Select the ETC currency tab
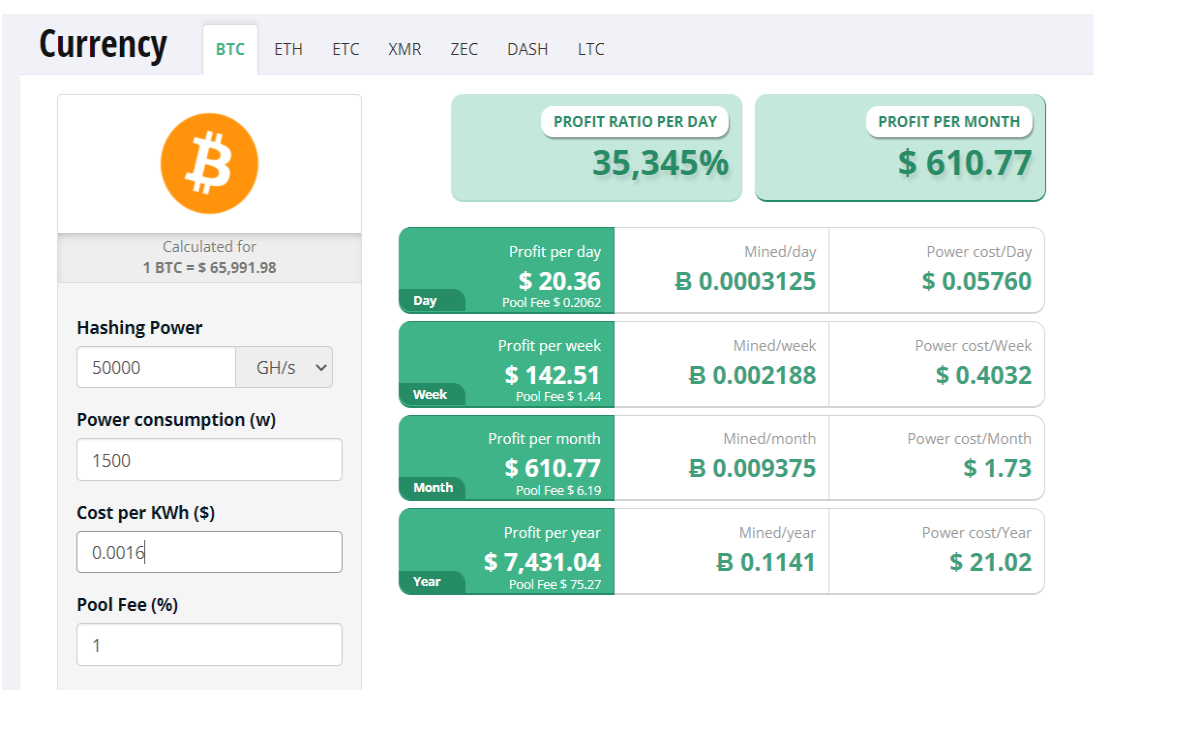This screenshot has height=746, width=1200. 346,49
